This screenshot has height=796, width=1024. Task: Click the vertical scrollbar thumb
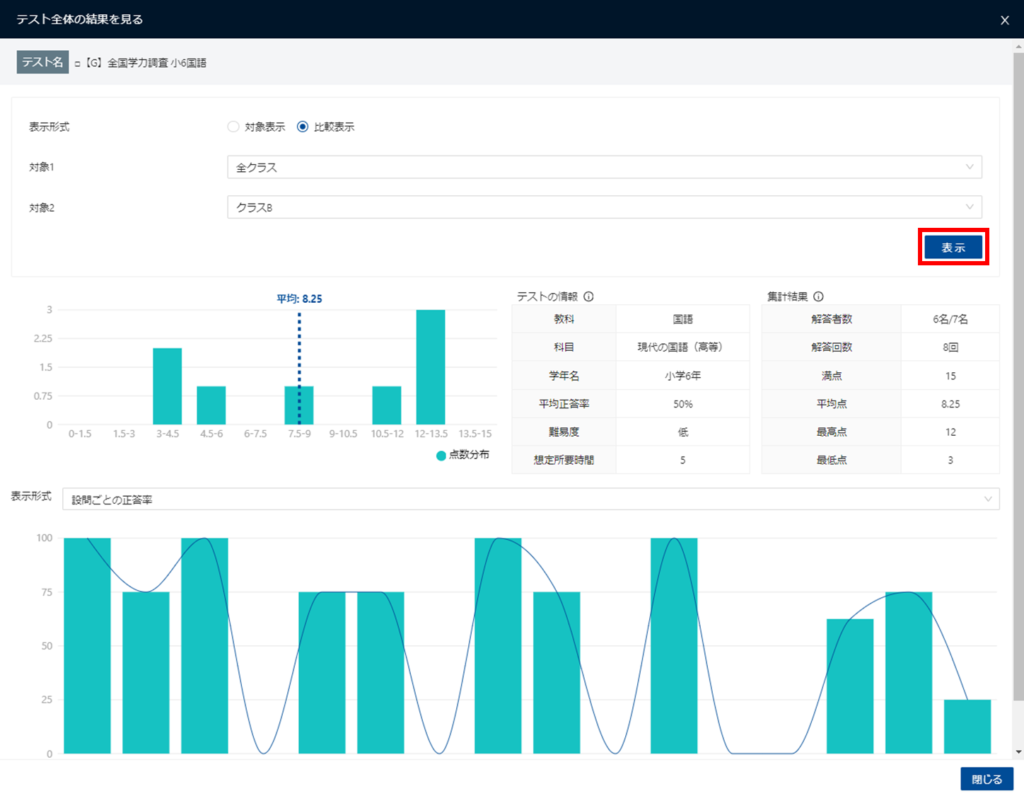1018,375
